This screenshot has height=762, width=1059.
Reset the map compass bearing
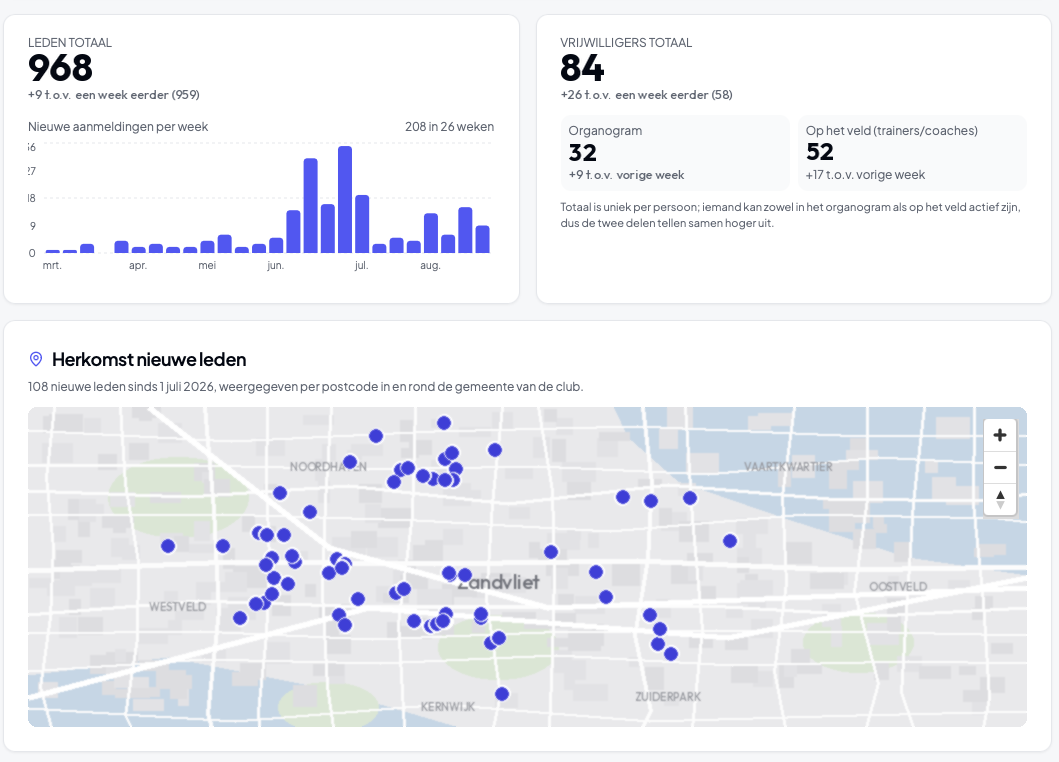click(x=1000, y=500)
